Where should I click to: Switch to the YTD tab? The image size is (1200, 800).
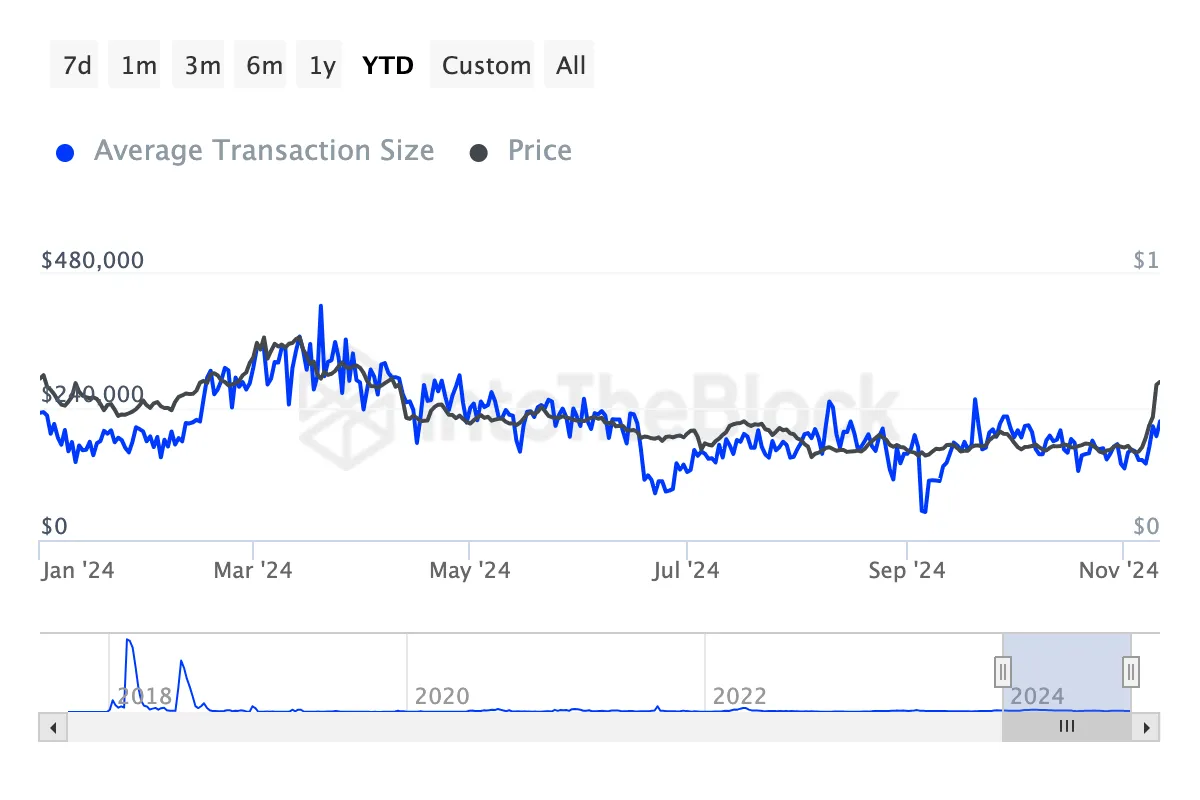tap(388, 64)
